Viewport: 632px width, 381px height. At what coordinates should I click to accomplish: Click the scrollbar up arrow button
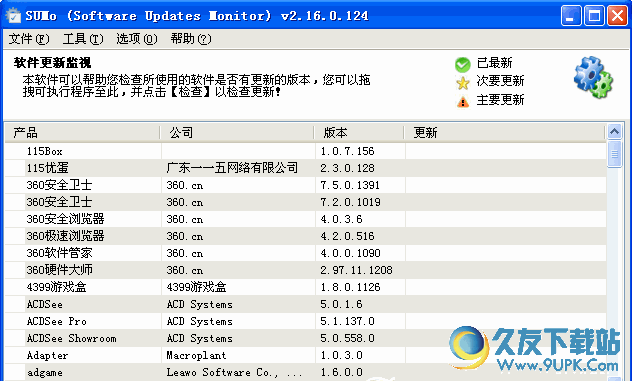(614, 131)
